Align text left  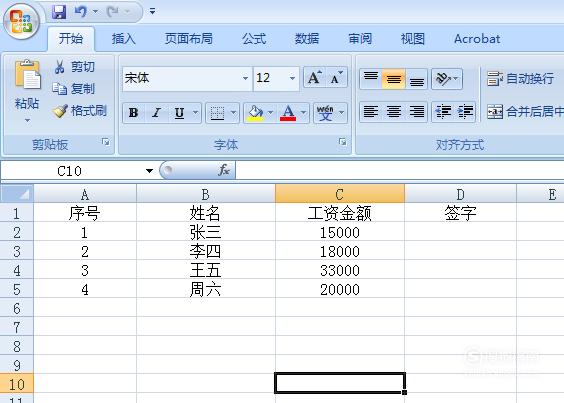370,112
